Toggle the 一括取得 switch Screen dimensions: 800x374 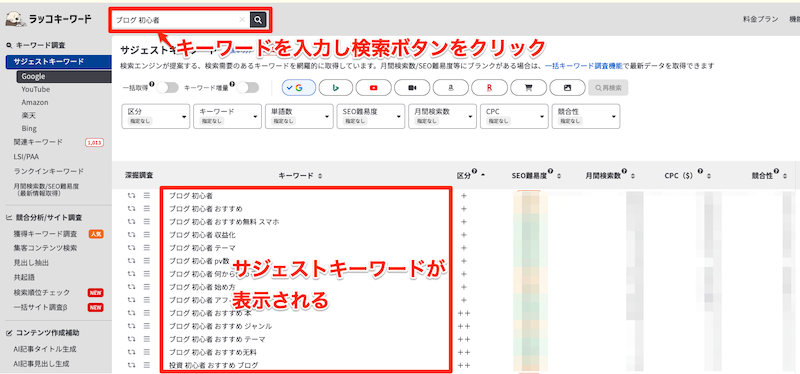(167, 88)
